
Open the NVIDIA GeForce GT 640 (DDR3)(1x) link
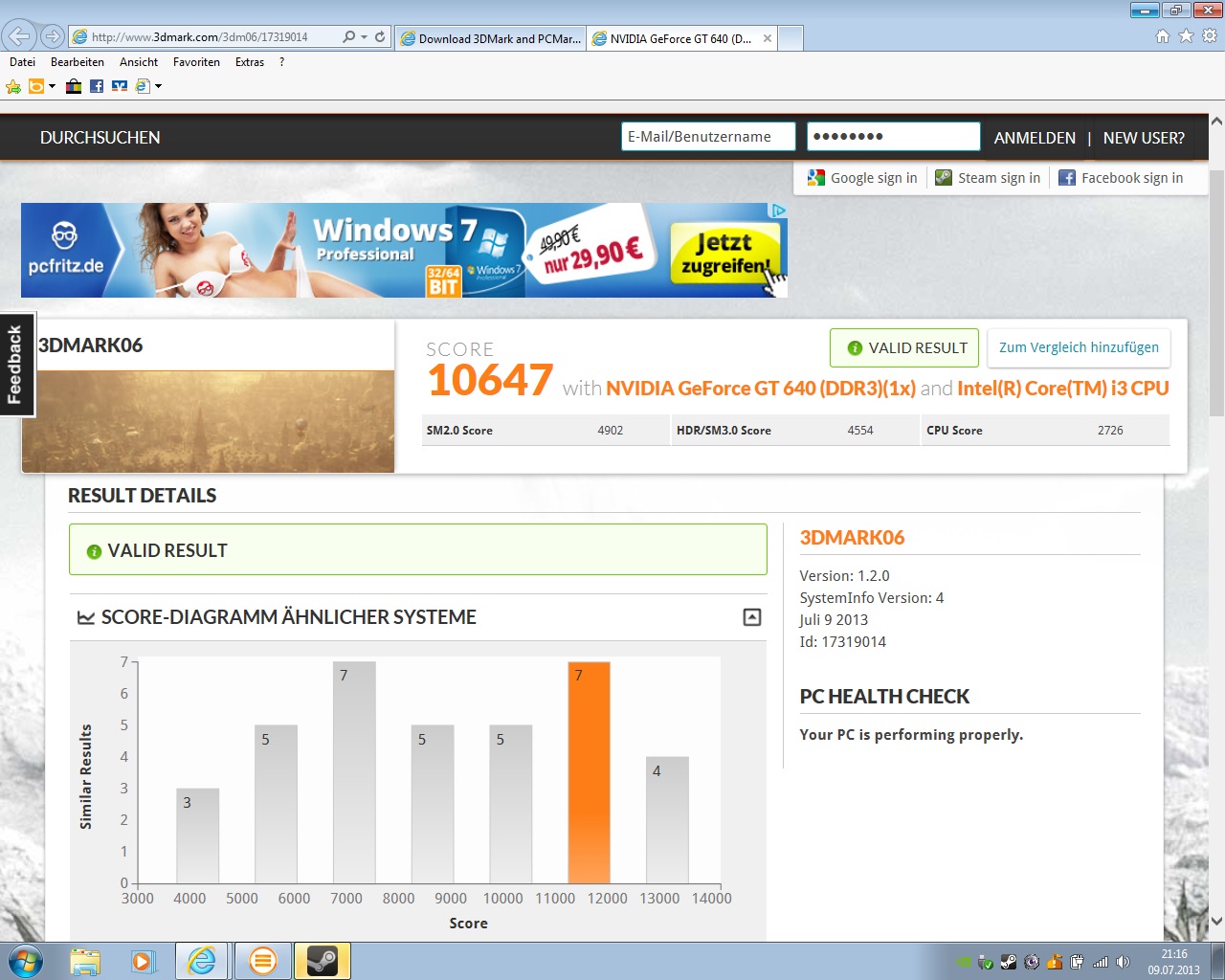[x=761, y=389]
